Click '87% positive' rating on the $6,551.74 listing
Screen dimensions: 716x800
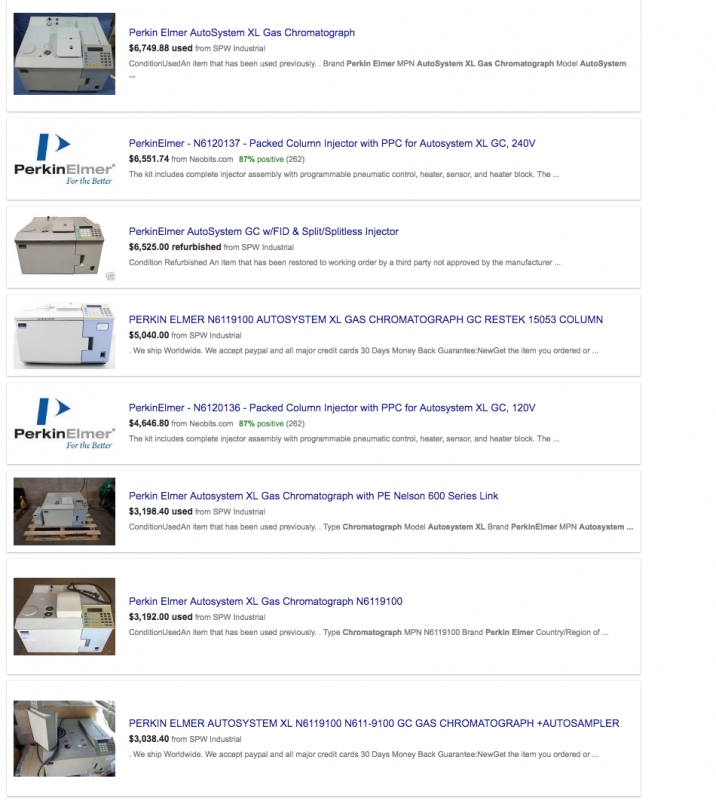click(x=261, y=159)
